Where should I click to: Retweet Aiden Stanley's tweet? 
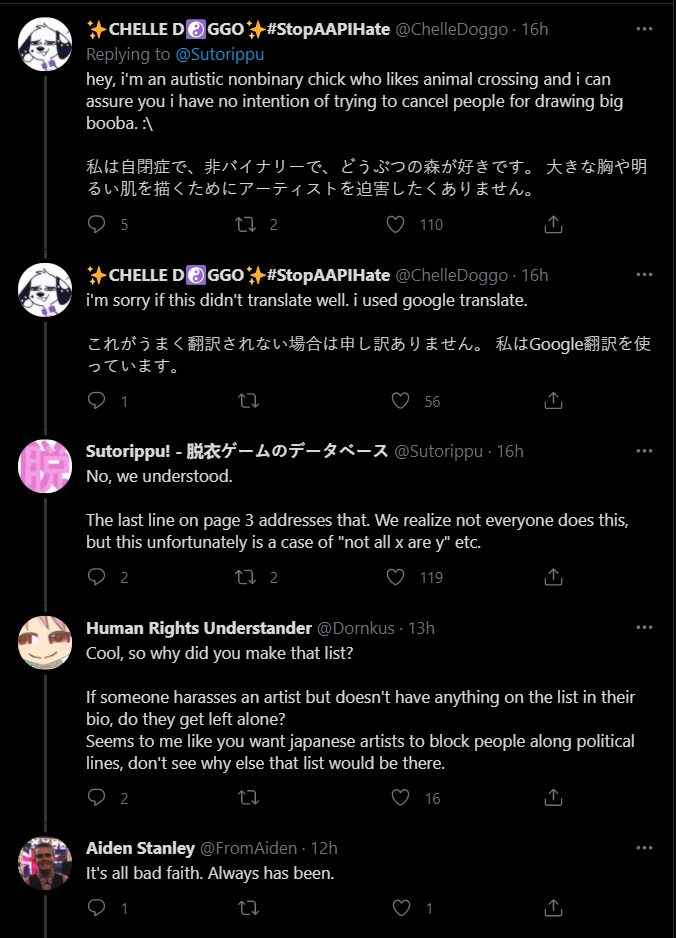click(x=248, y=908)
